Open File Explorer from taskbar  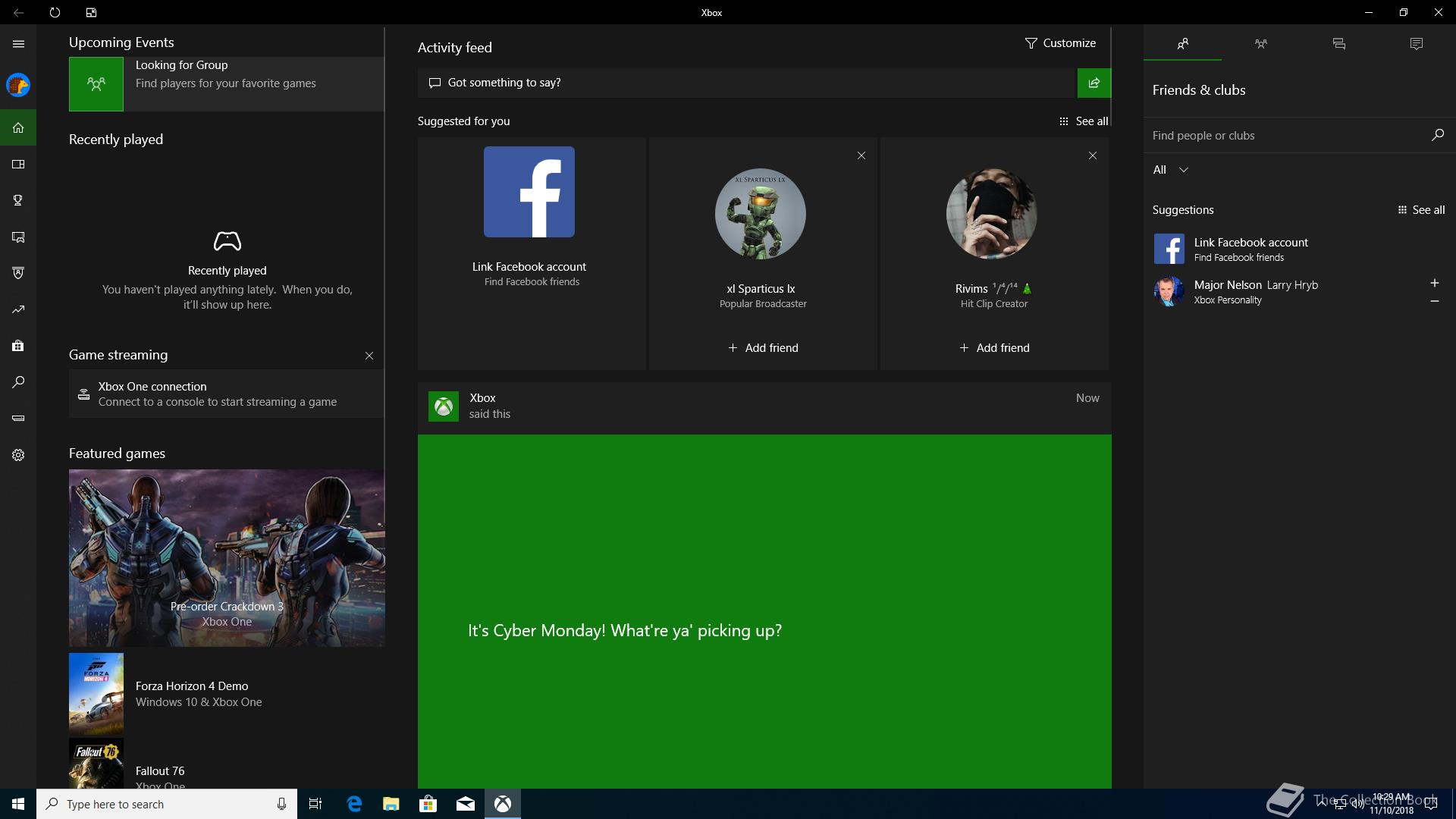(x=391, y=804)
